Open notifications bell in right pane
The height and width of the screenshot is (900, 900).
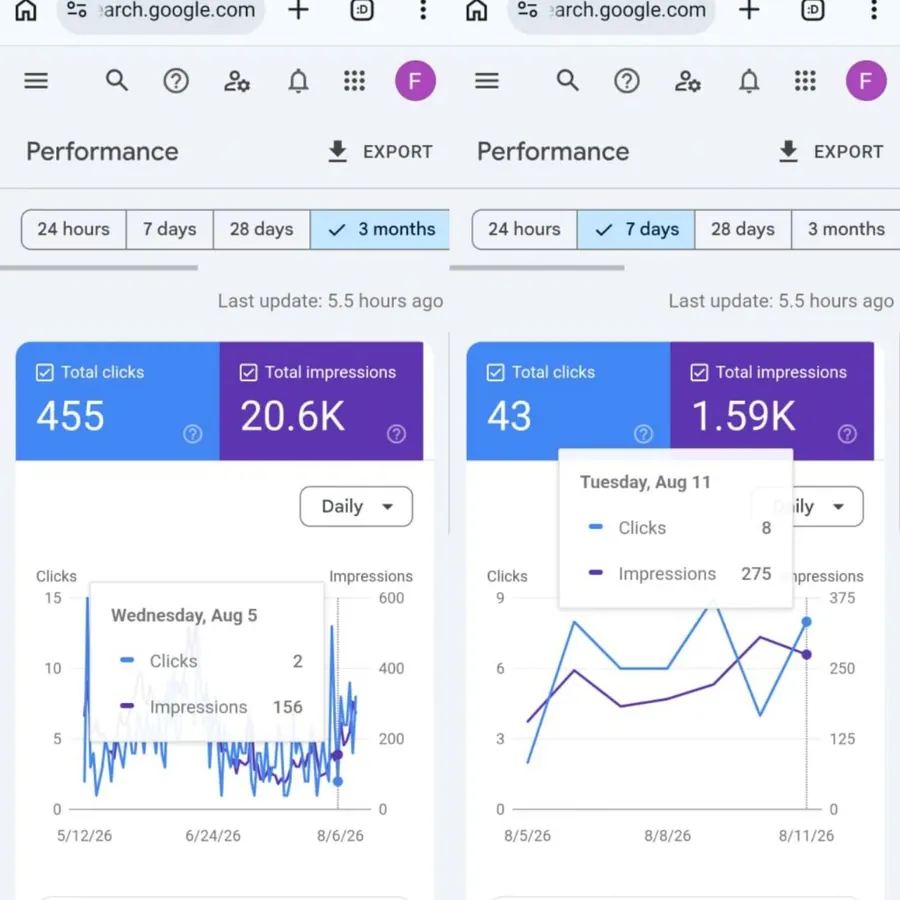748,81
